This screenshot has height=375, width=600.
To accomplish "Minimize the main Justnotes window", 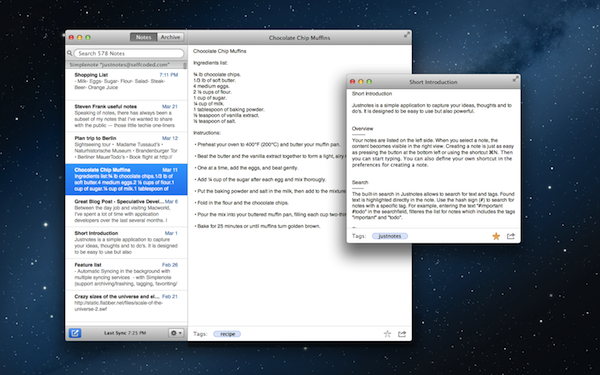I will 80,38.
